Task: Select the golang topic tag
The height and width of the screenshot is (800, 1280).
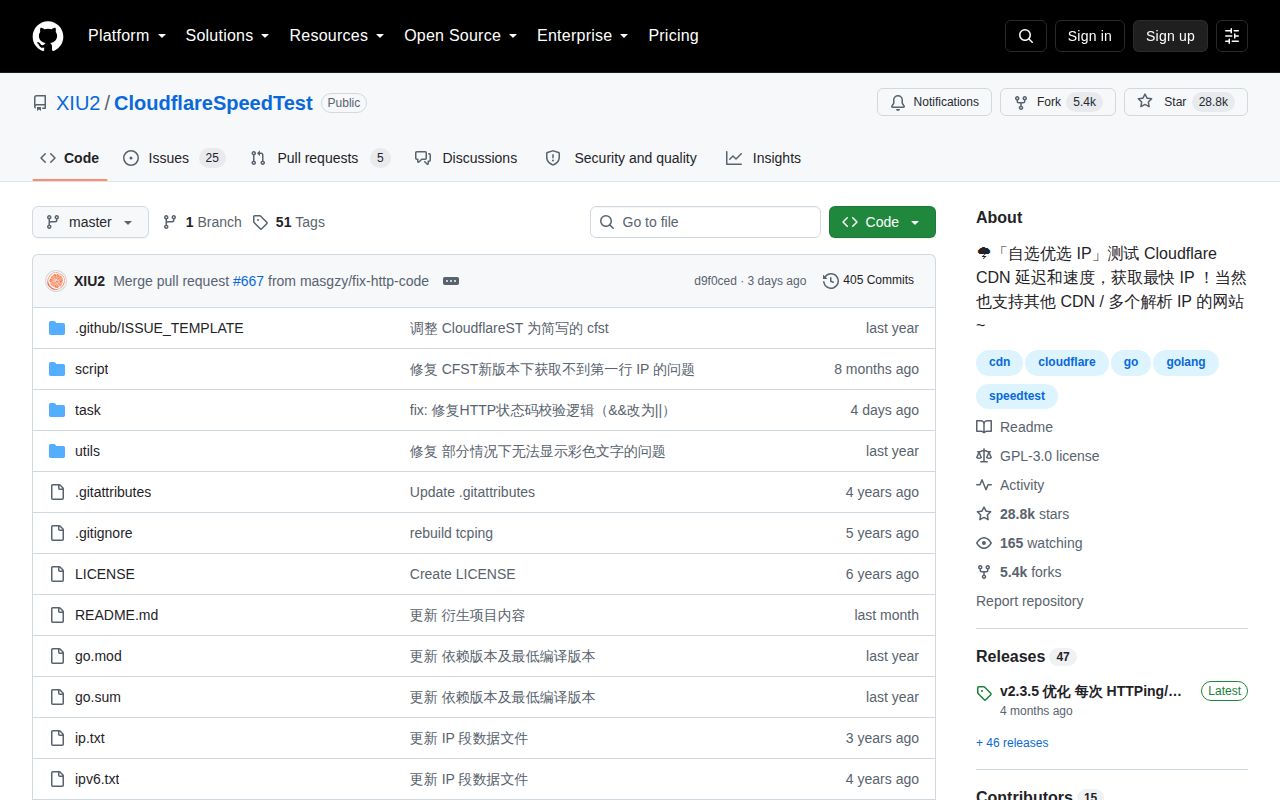Action: pos(1186,362)
